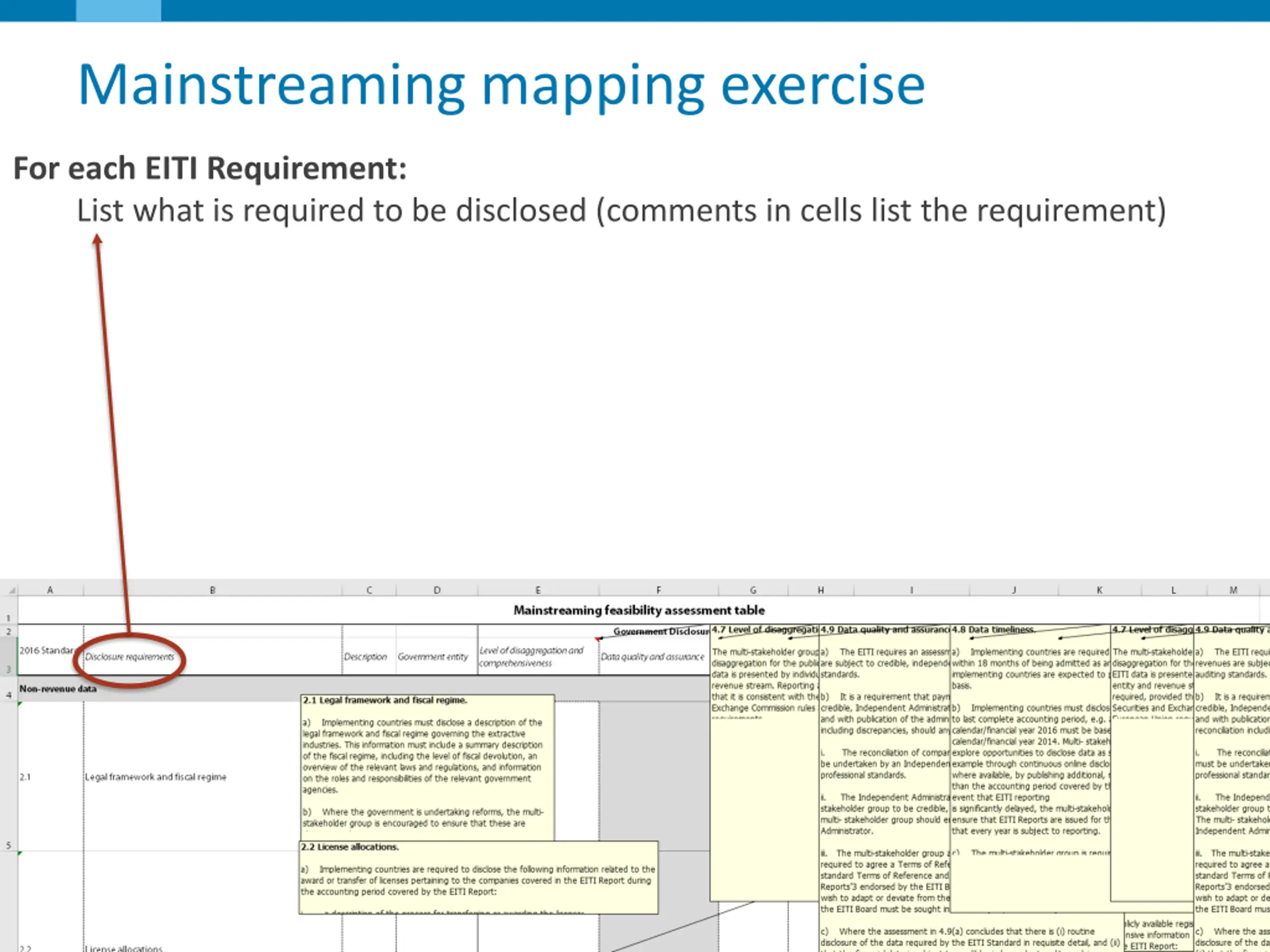Screen dimensions: 1270x952
Task: Select row 1 header
Action: tap(9, 610)
